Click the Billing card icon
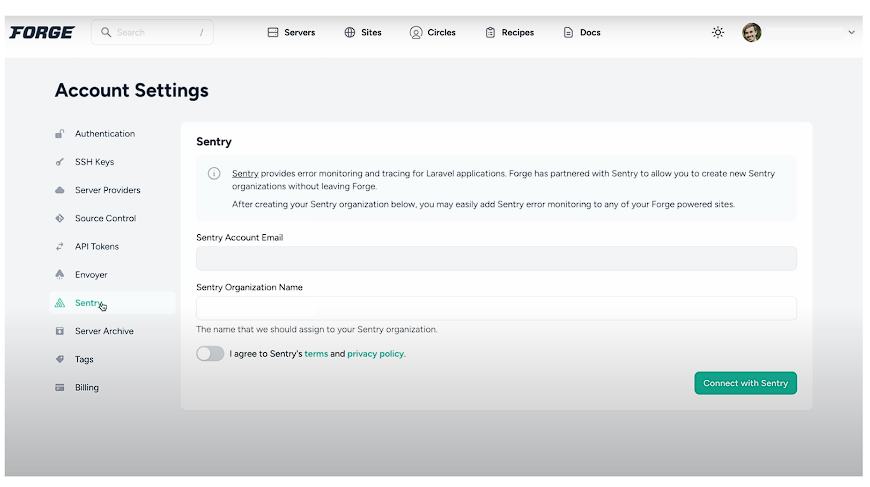870x487 pixels. [60, 387]
